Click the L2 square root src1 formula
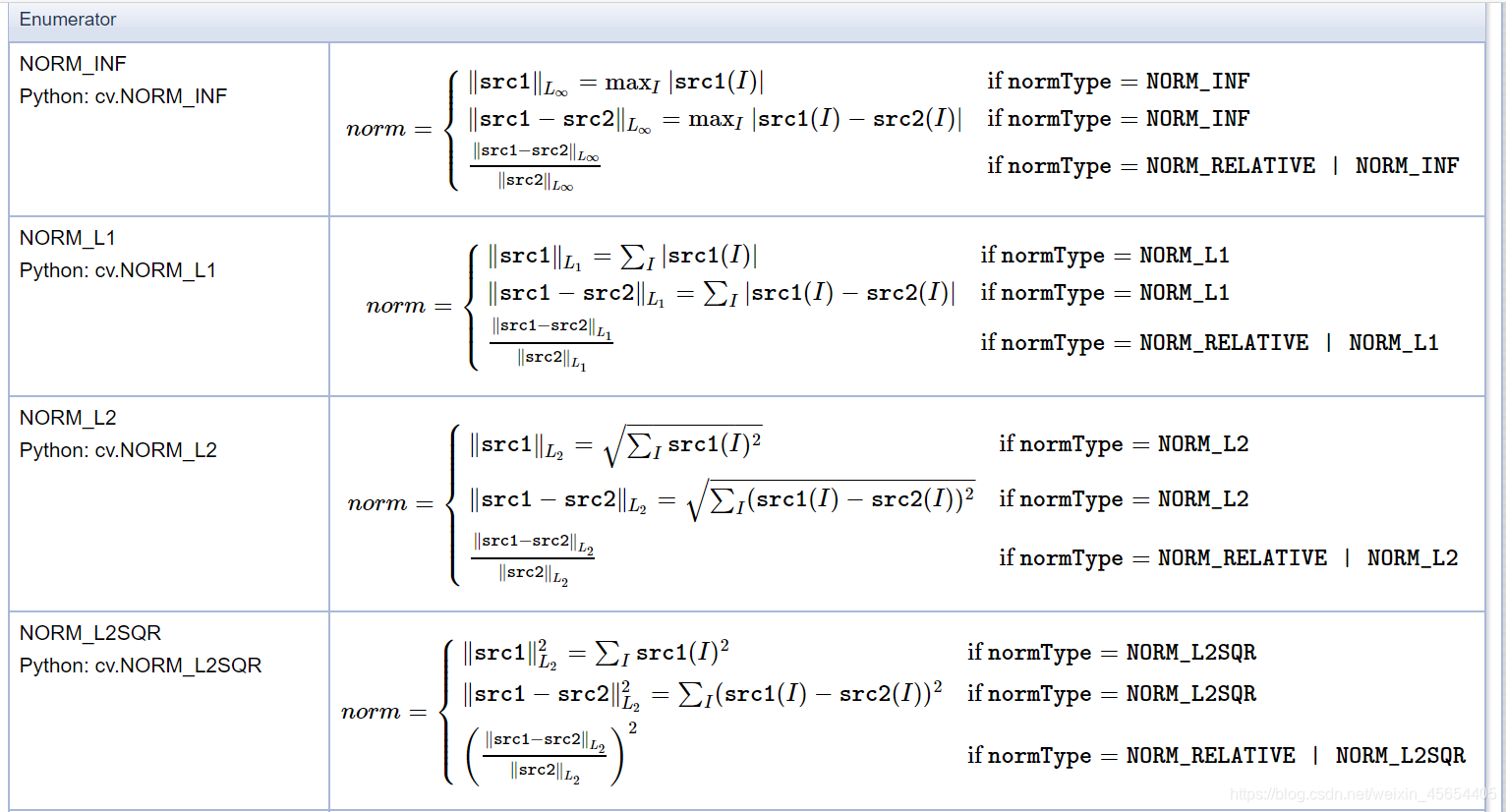The image size is (1506, 812). (615, 445)
